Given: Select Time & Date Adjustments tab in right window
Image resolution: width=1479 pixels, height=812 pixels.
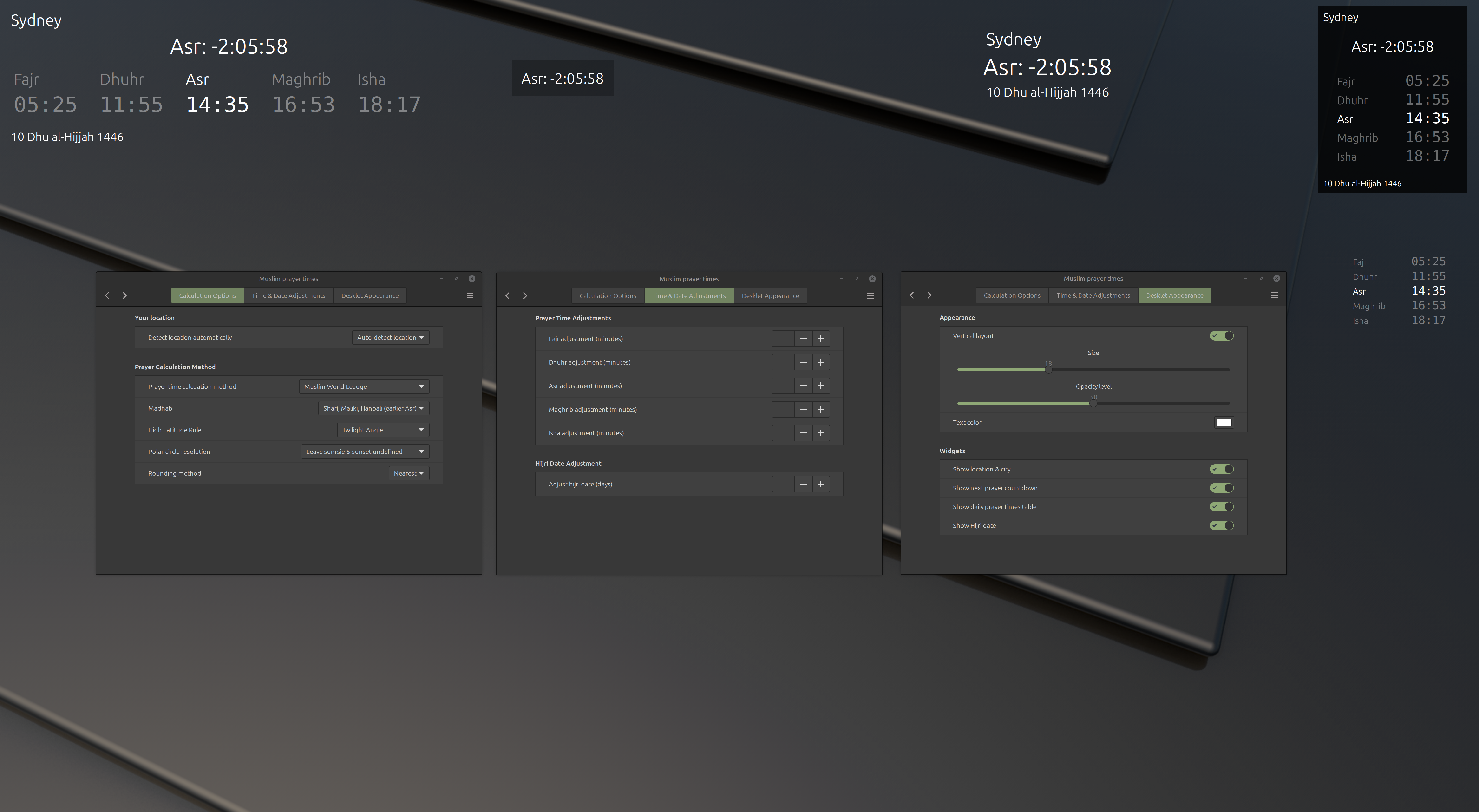Looking at the screenshot, I should click(x=1093, y=295).
